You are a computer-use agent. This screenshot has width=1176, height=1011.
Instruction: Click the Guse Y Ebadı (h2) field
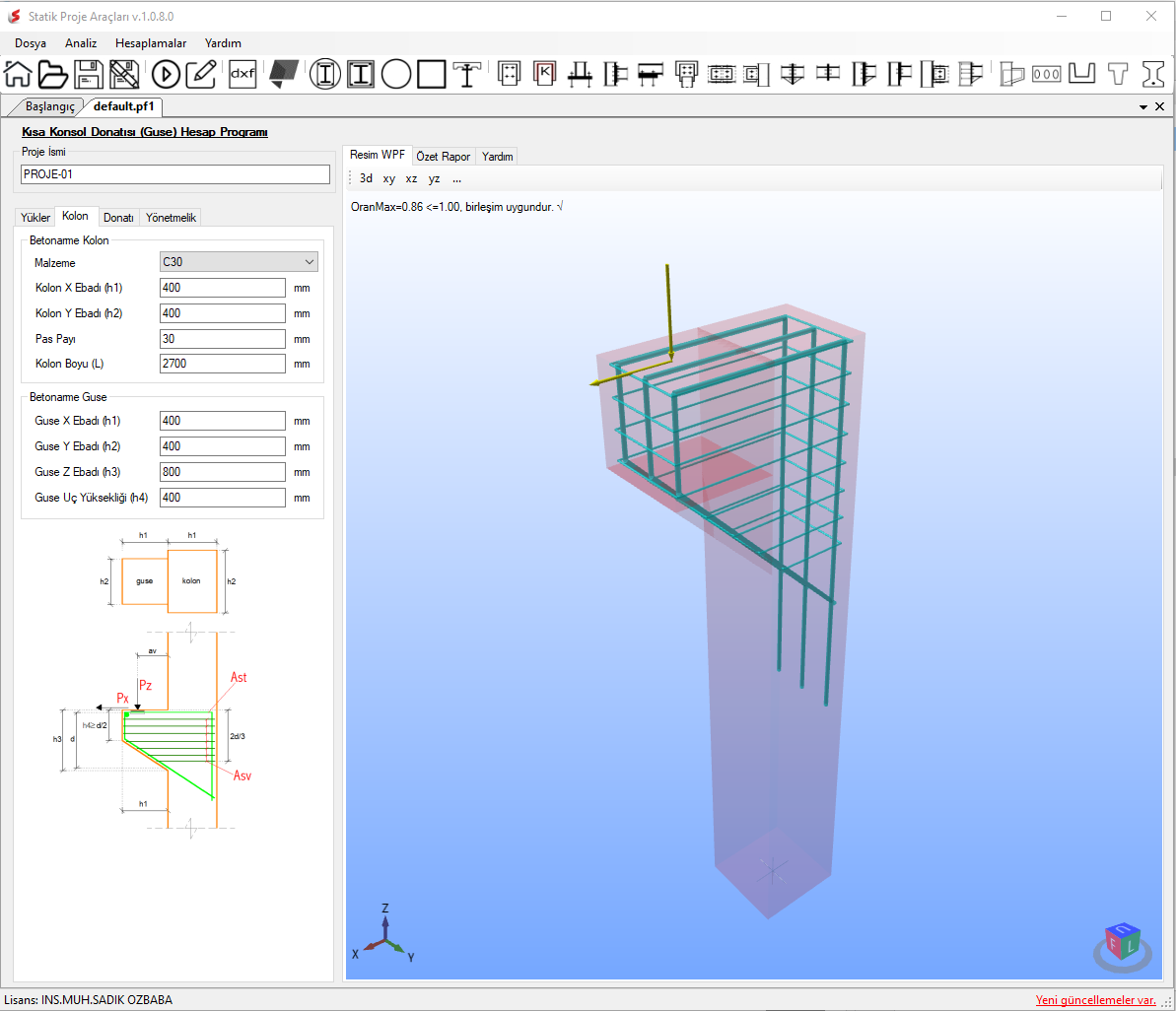coord(223,446)
